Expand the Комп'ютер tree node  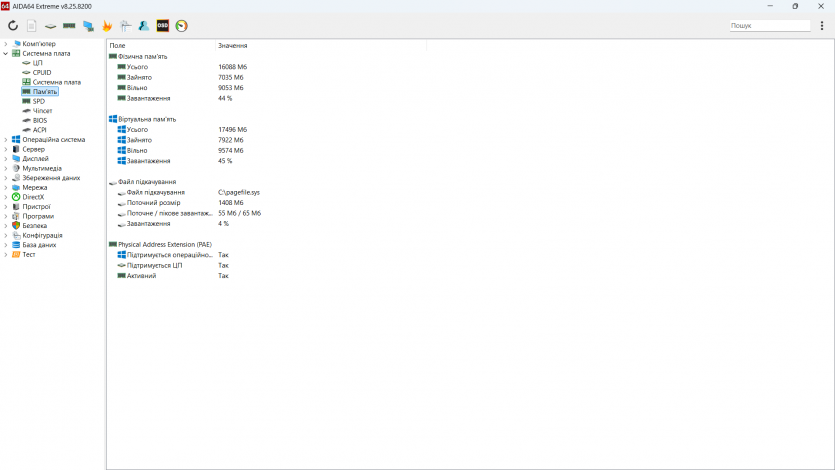[x=5, y=44]
